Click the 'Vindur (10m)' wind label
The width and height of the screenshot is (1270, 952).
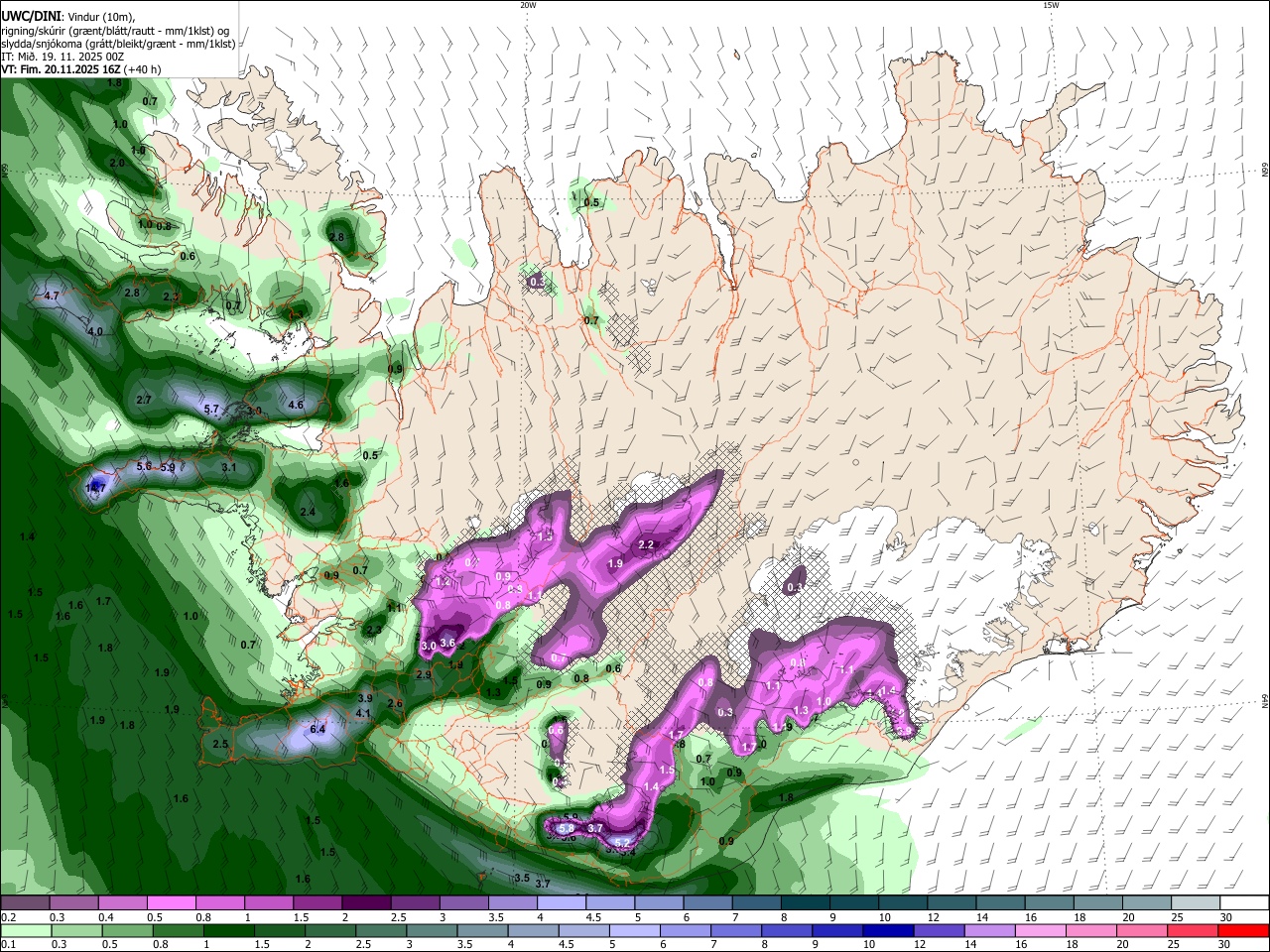[99, 17]
